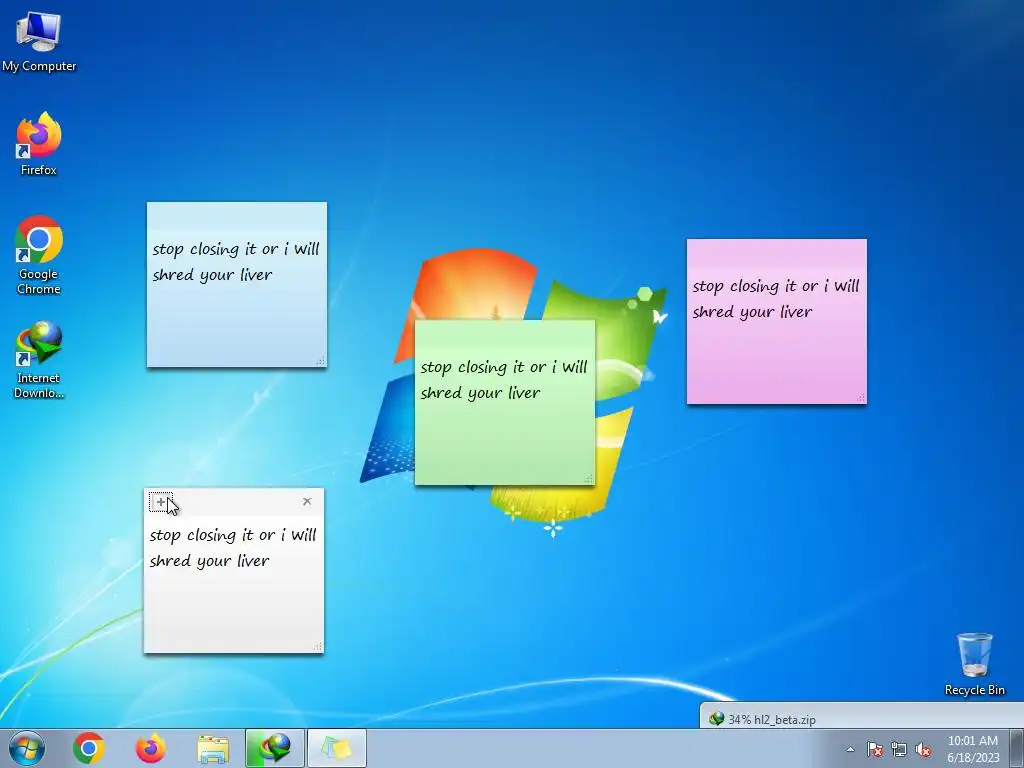This screenshot has height=768, width=1024.
Task: Click text in the blue sticky note
Action: [236, 261]
